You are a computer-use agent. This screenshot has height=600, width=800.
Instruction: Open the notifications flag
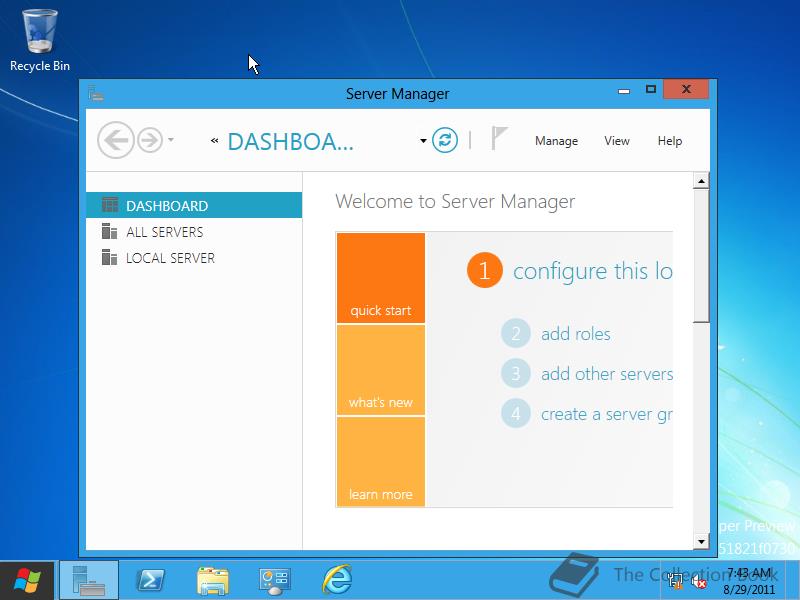[x=499, y=138]
